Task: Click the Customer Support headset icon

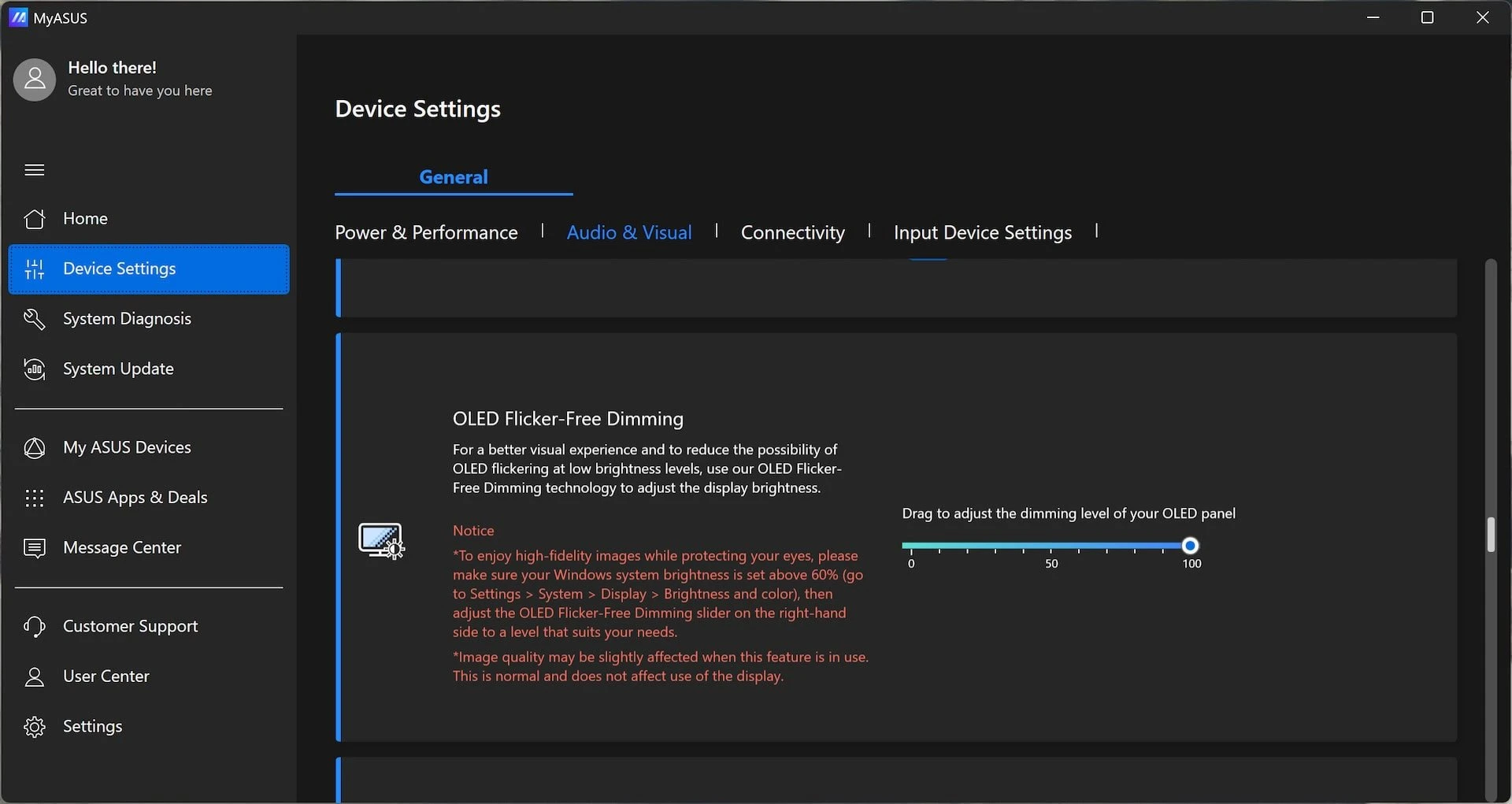Action: click(35, 627)
